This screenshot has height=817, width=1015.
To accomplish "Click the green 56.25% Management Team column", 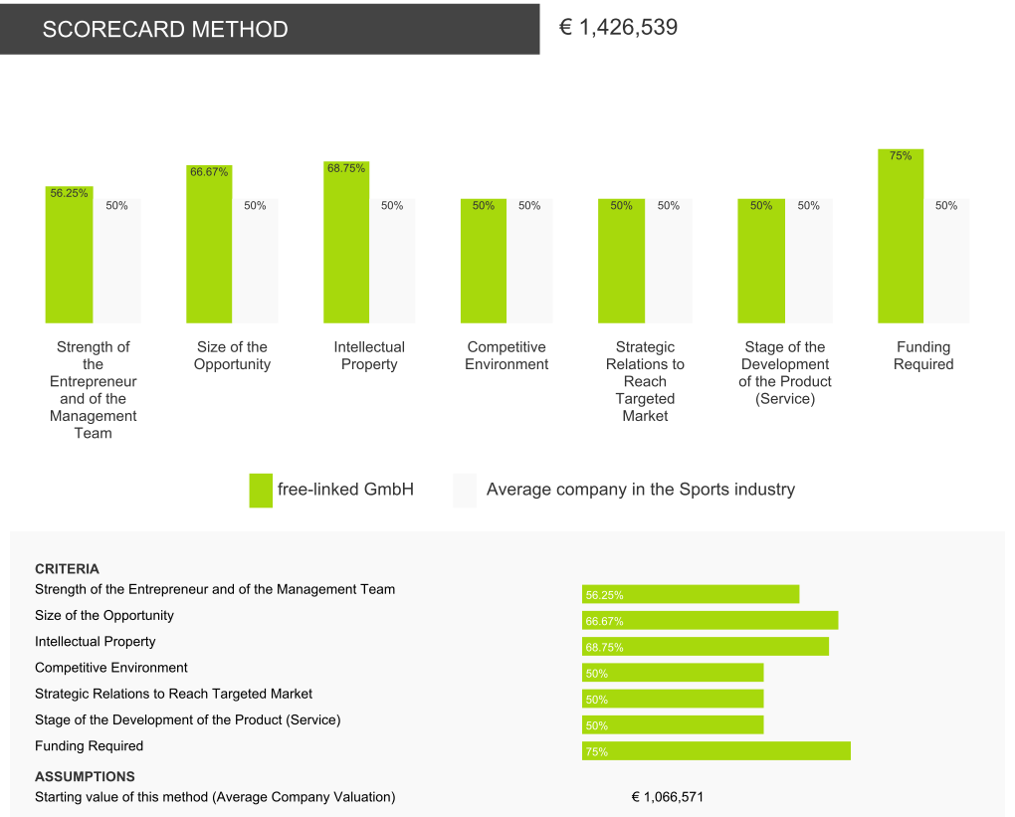I will click(69, 255).
